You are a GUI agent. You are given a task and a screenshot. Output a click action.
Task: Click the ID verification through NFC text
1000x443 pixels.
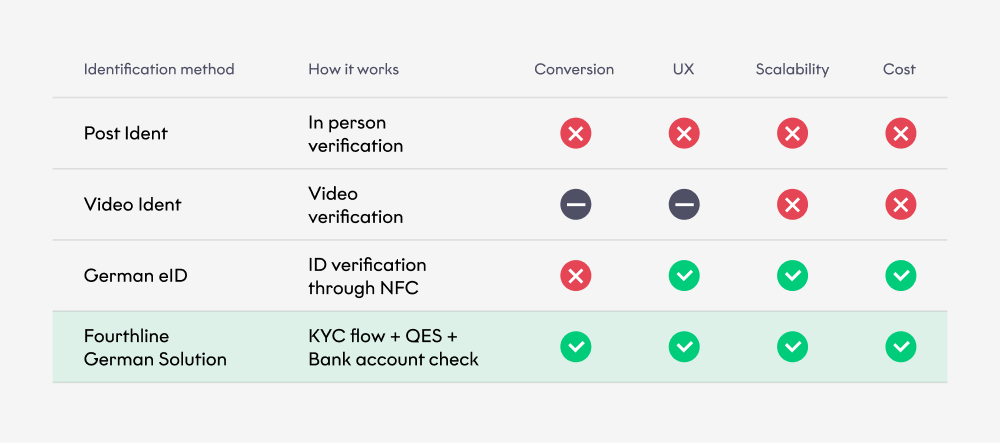(x=367, y=276)
